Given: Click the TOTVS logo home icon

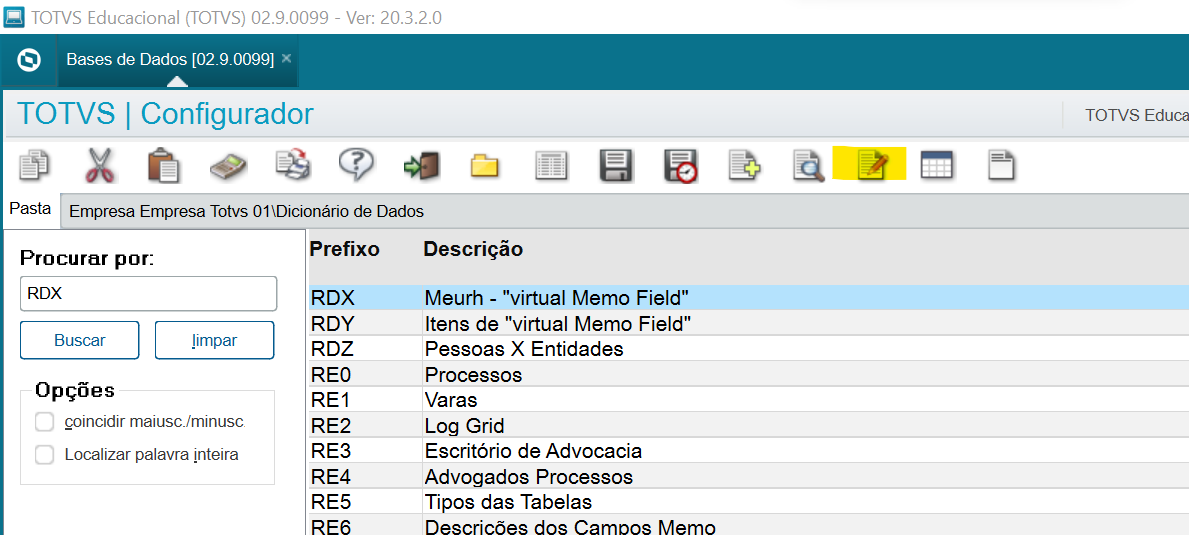Looking at the screenshot, I should tap(29, 60).
